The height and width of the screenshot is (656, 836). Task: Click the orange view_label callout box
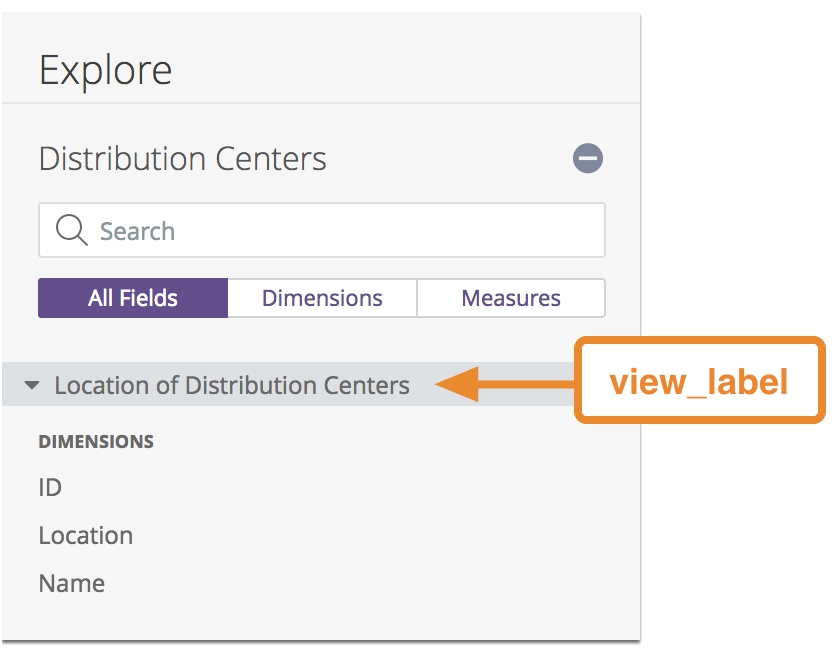699,380
